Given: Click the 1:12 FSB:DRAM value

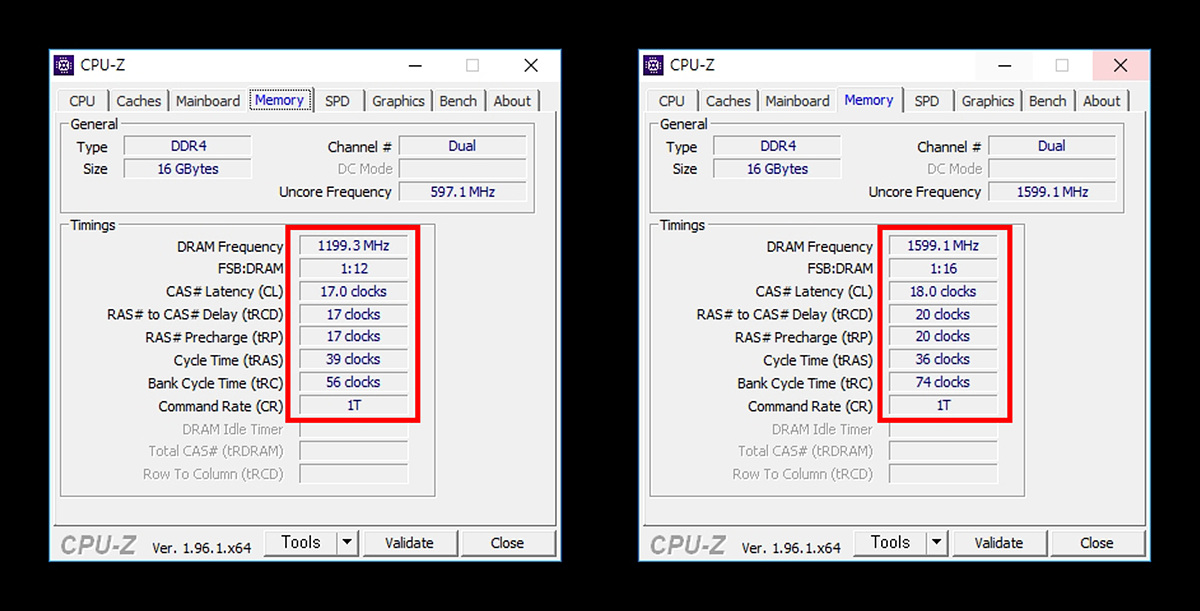Looking at the screenshot, I should click(x=354, y=268).
